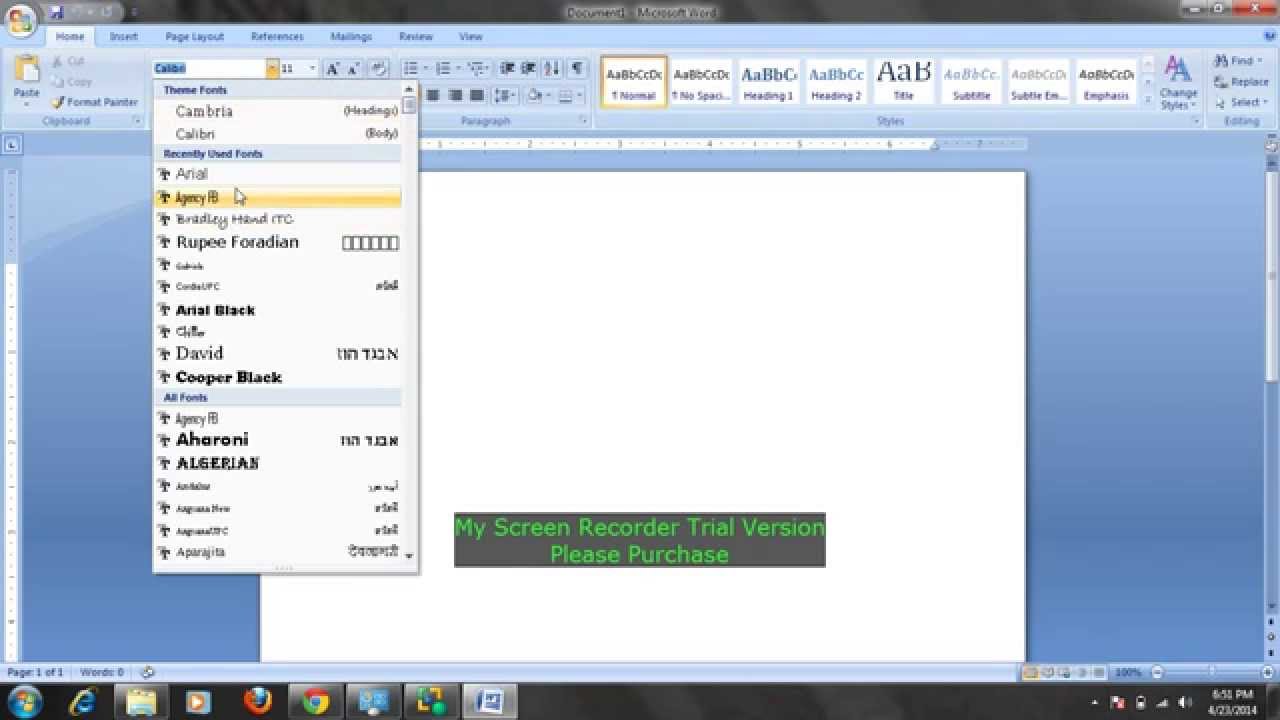This screenshot has width=1280, height=720.
Task: Open the Line Spacing dropdown
Action: (504, 96)
